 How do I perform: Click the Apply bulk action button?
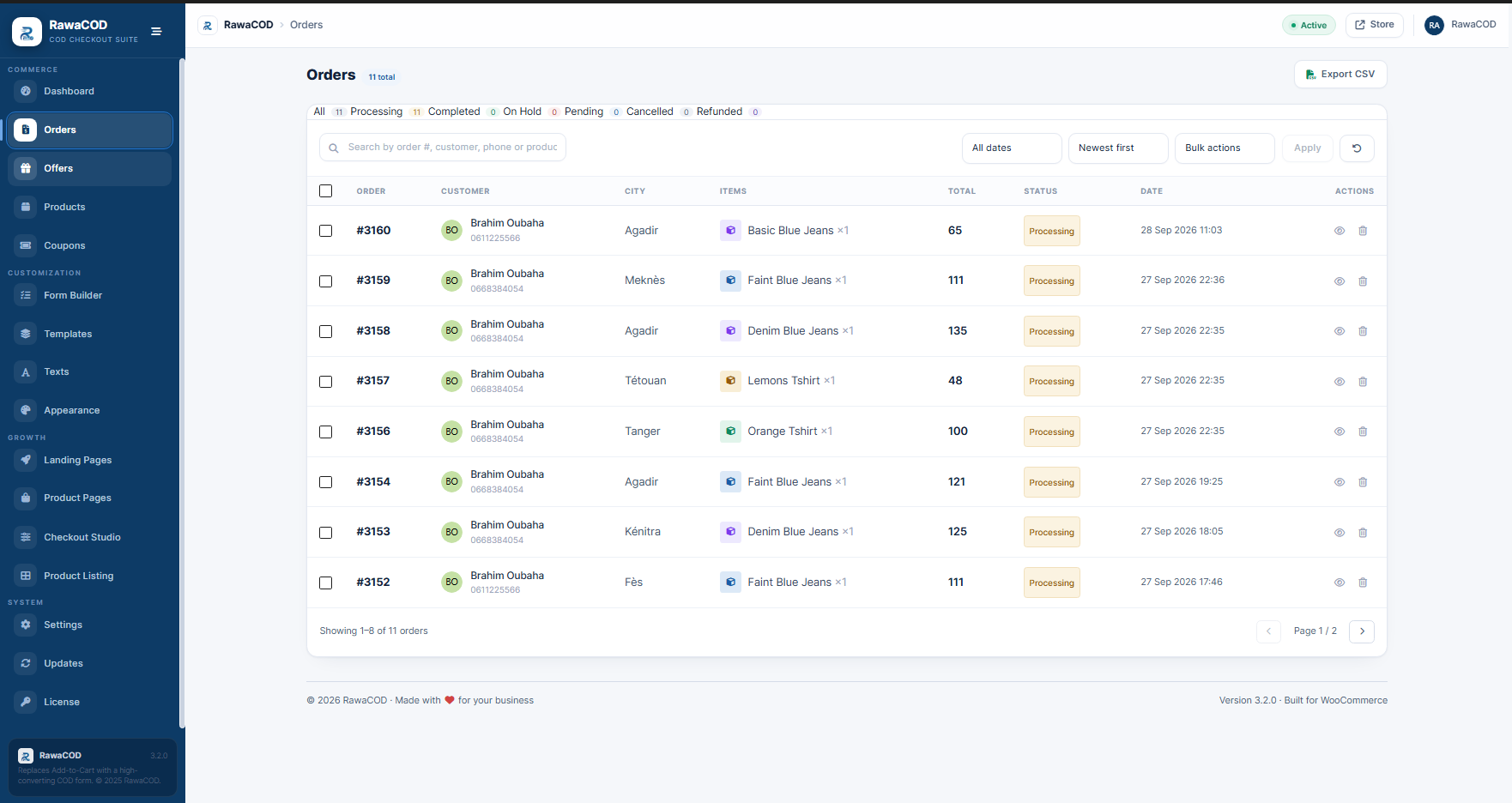1307,148
